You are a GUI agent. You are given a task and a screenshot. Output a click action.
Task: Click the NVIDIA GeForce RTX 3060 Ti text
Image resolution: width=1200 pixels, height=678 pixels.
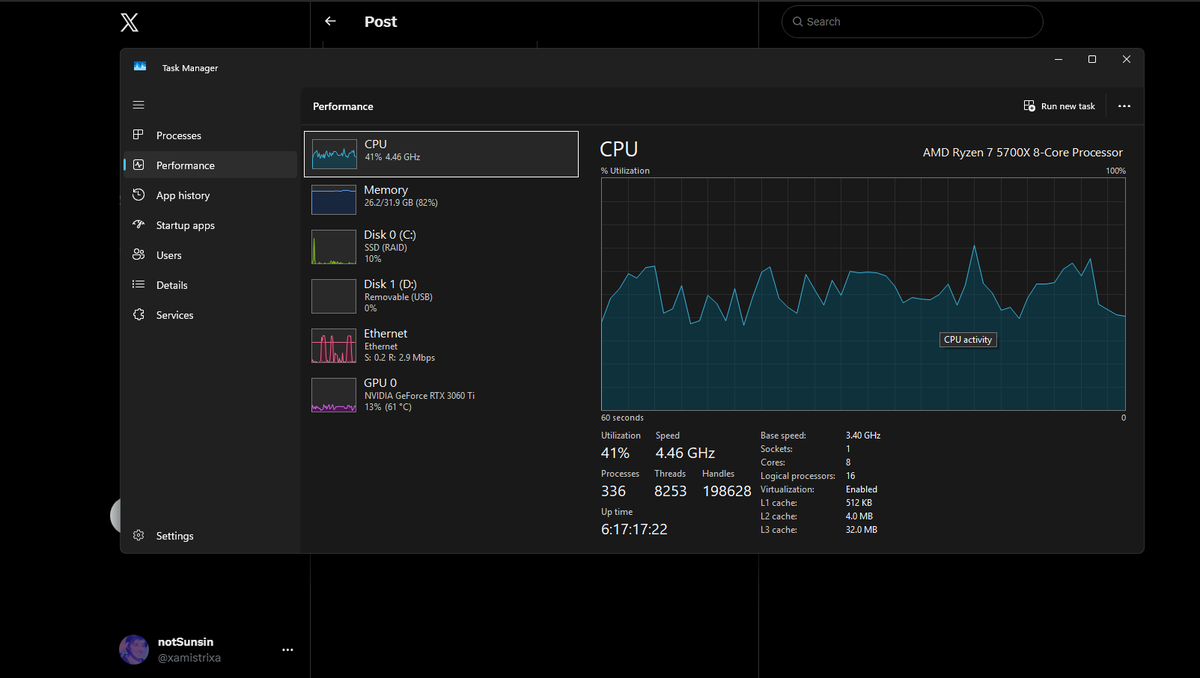pos(419,396)
